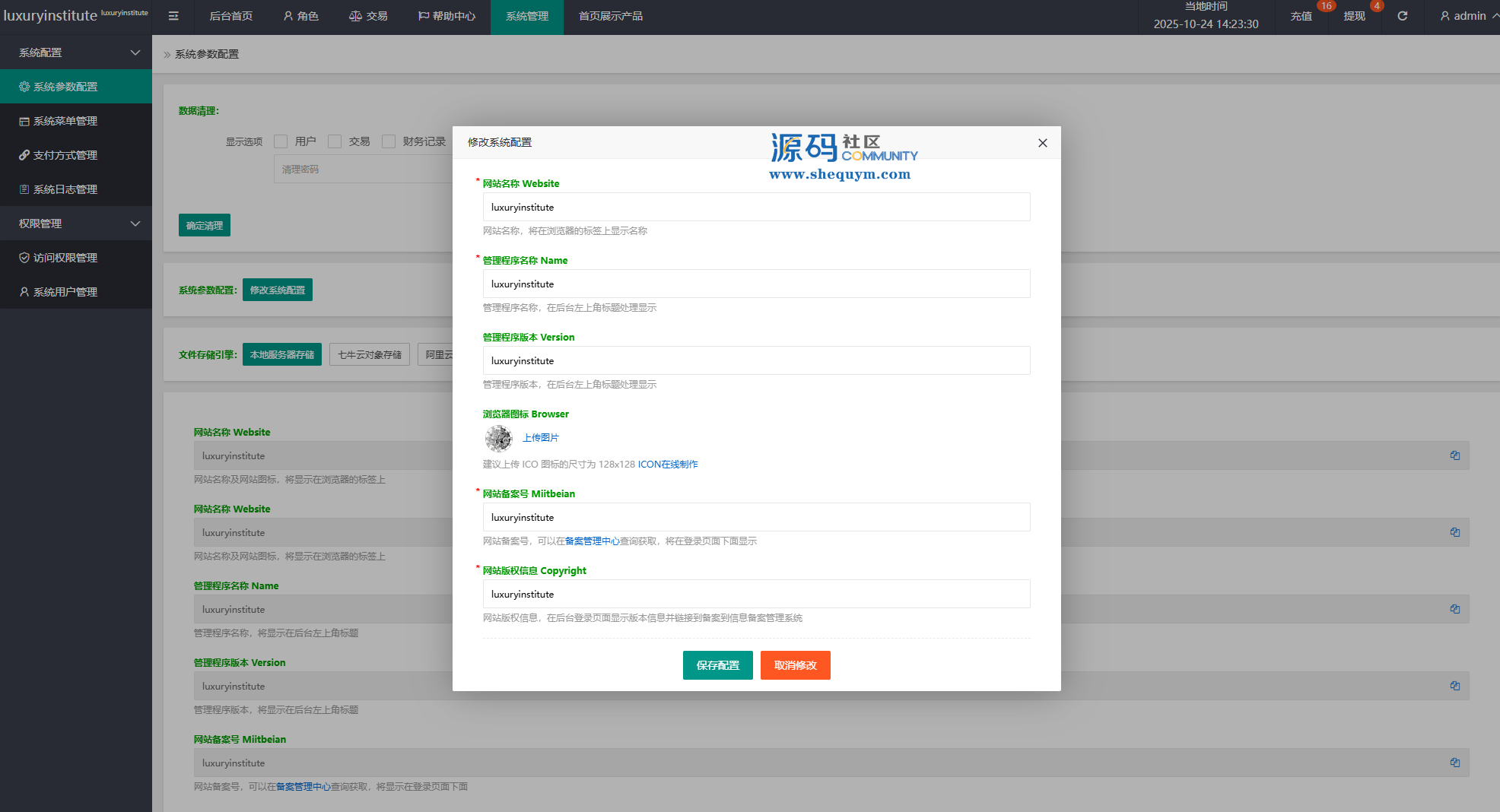This screenshot has width=1500, height=812.
Task: Copy the 管理程序名称 Name field value
Action: click(x=1454, y=609)
